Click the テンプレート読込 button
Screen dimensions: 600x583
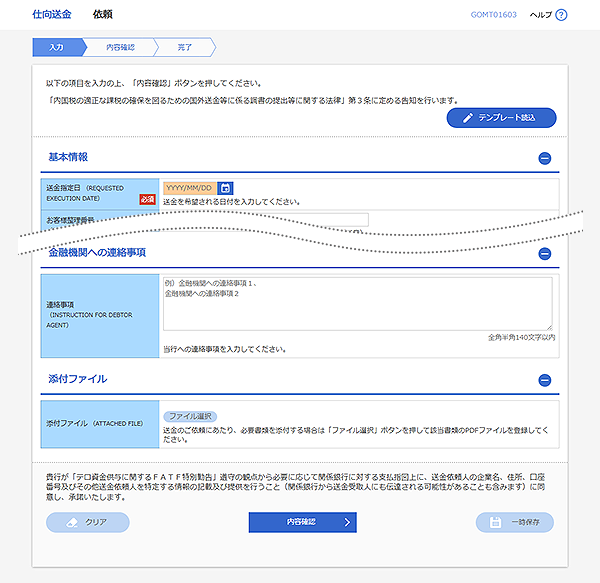click(x=501, y=118)
